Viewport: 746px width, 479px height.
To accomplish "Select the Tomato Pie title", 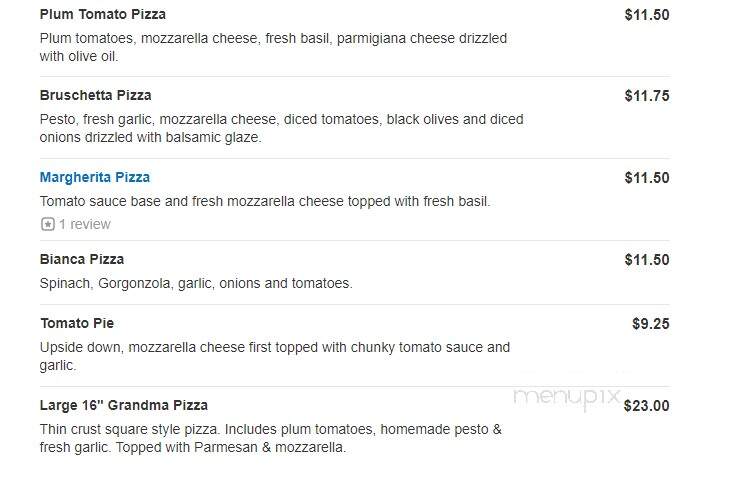I will tap(77, 323).
